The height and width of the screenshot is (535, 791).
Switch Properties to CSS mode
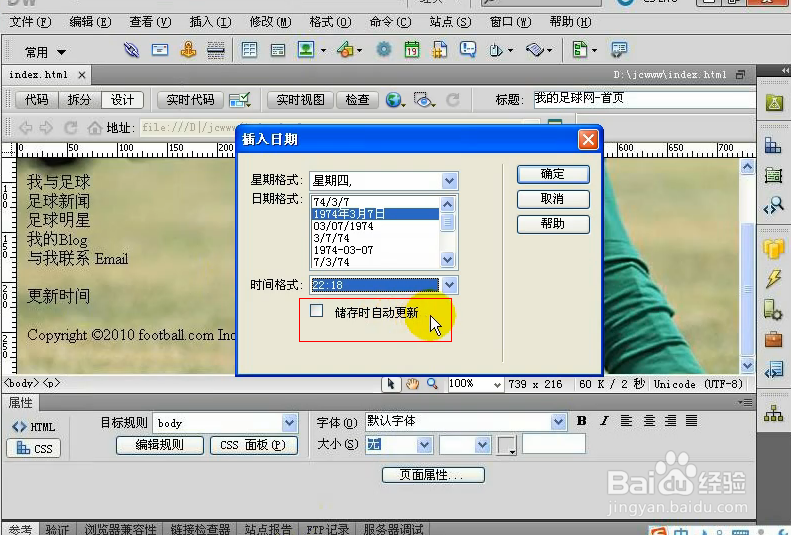[33, 448]
